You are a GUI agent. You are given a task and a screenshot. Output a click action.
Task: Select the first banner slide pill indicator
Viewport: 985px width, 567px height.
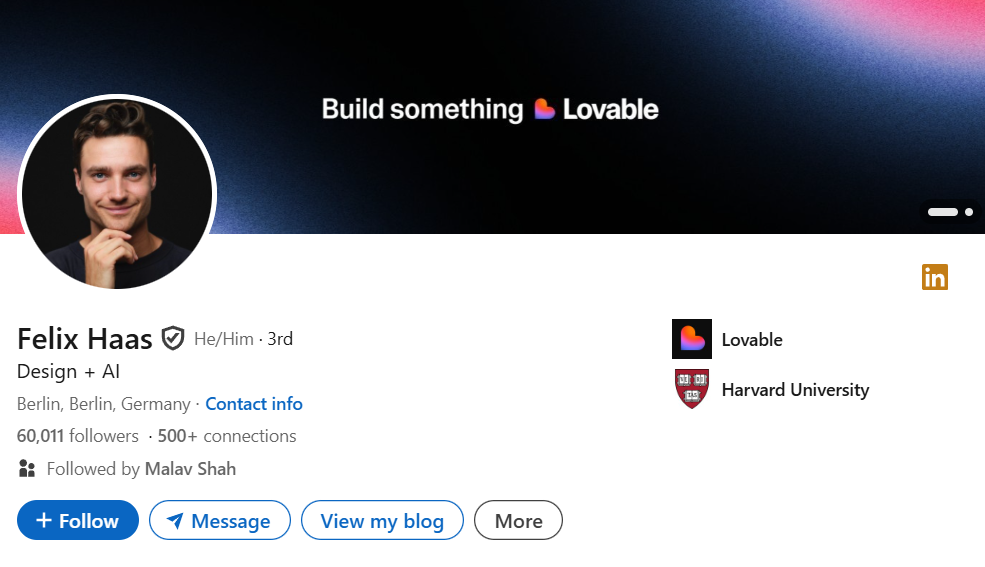[942, 212]
